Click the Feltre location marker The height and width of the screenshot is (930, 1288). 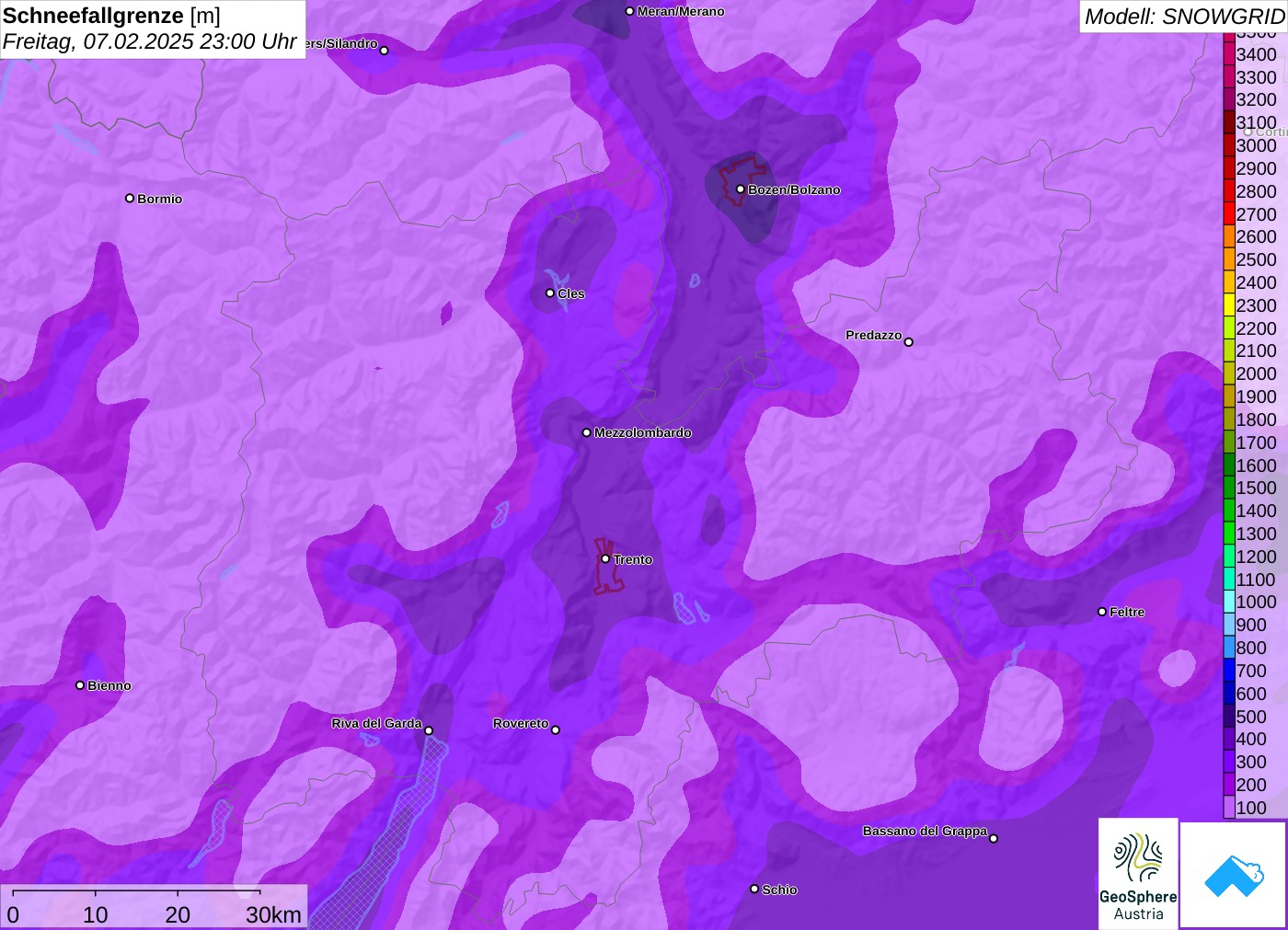point(1102,612)
